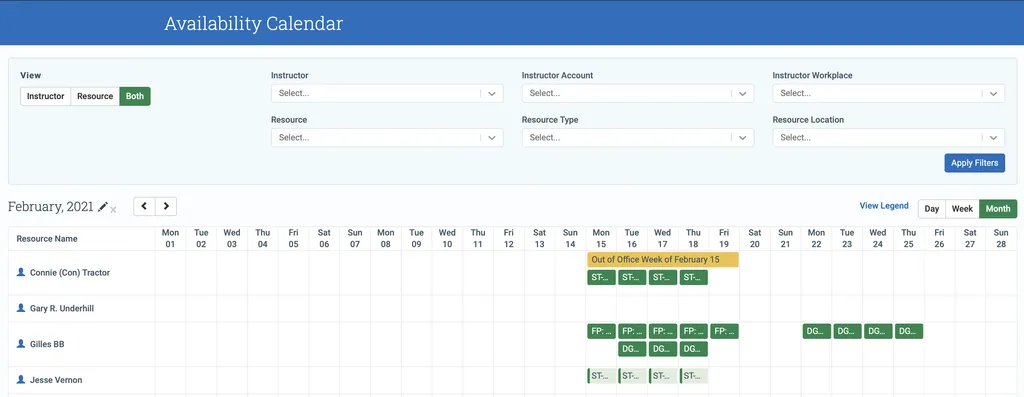This screenshot has width=1024, height=397.
Task: Click person icon next to Connie (Con) Tractor
Action: [21, 272]
